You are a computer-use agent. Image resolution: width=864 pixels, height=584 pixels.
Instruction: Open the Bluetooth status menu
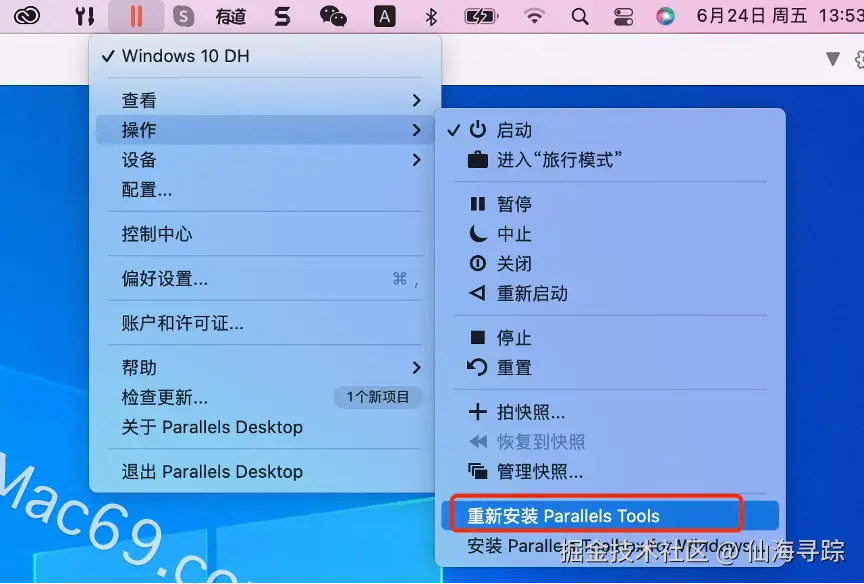pos(431,17)
